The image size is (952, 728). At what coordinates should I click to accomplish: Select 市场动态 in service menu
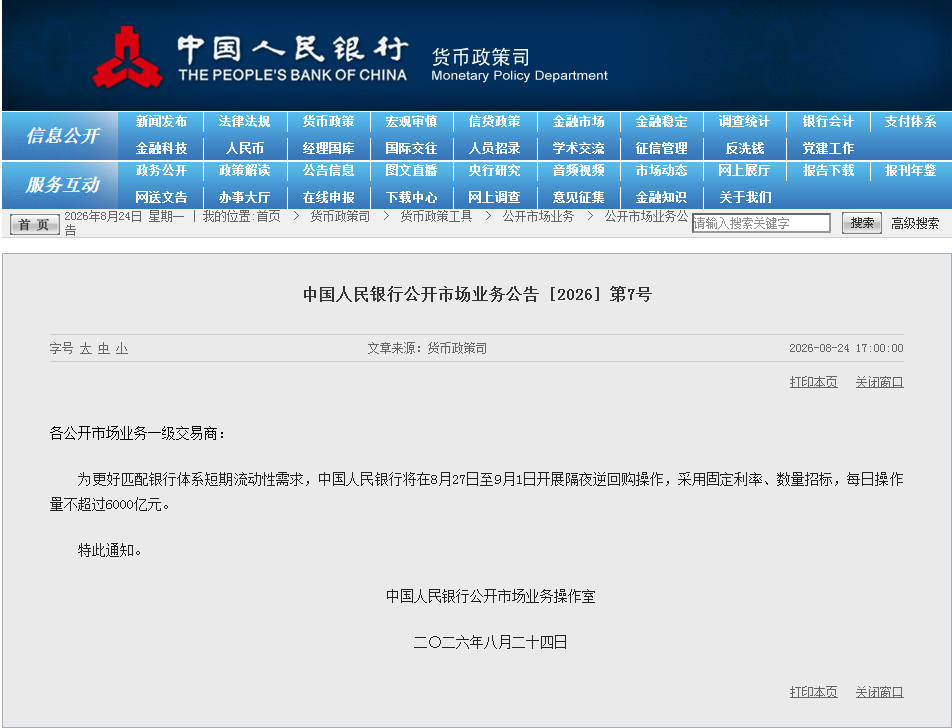click(x=661, y=171)
